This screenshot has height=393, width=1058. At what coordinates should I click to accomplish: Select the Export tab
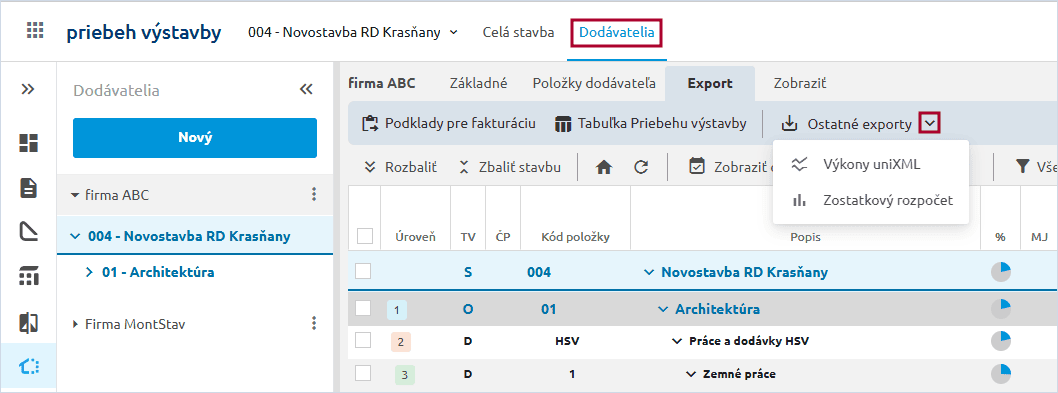pos(710,84)
